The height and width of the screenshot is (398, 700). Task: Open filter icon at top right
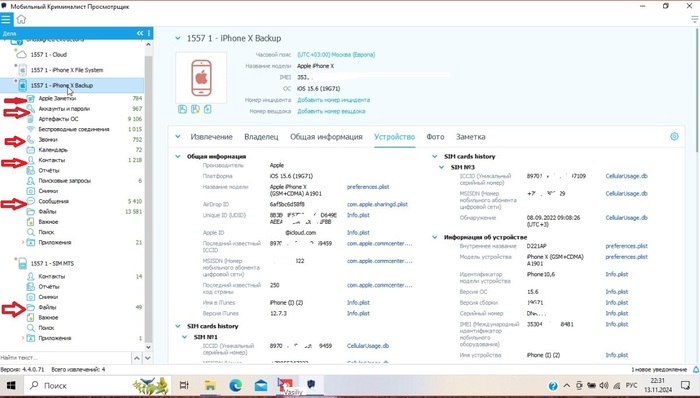[695, 19]
